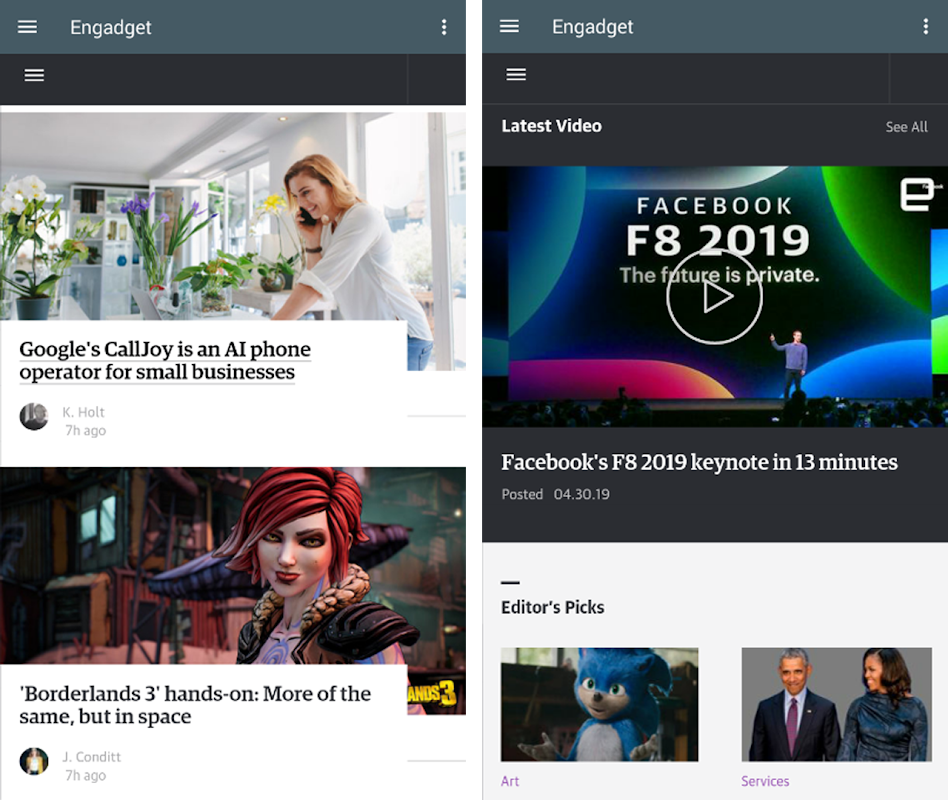Open author J. Conditt's name

point(91,757)
